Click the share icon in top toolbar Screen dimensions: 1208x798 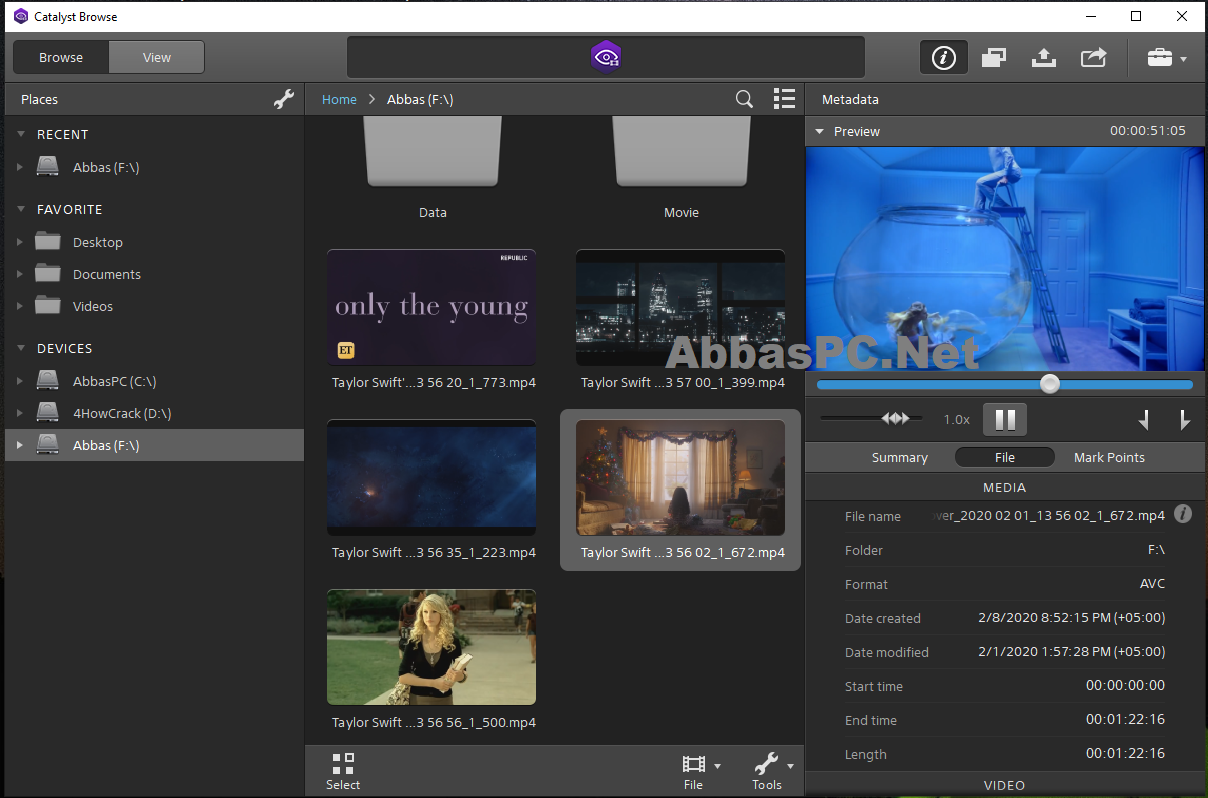tap(1093, 58)
